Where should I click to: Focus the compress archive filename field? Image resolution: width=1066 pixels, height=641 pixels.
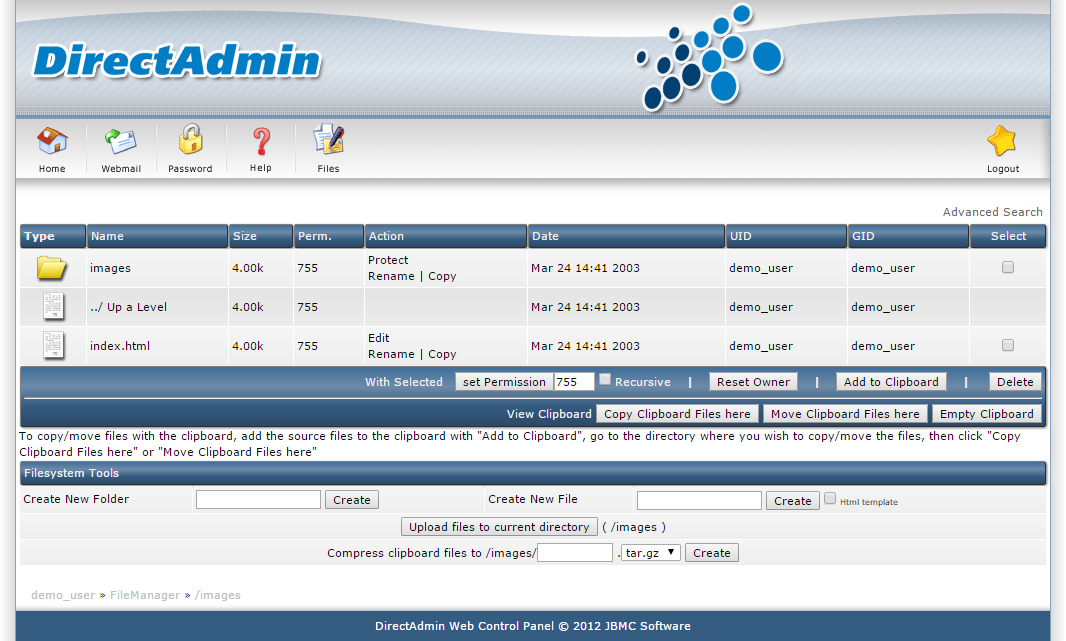click(x=575, y=553)
